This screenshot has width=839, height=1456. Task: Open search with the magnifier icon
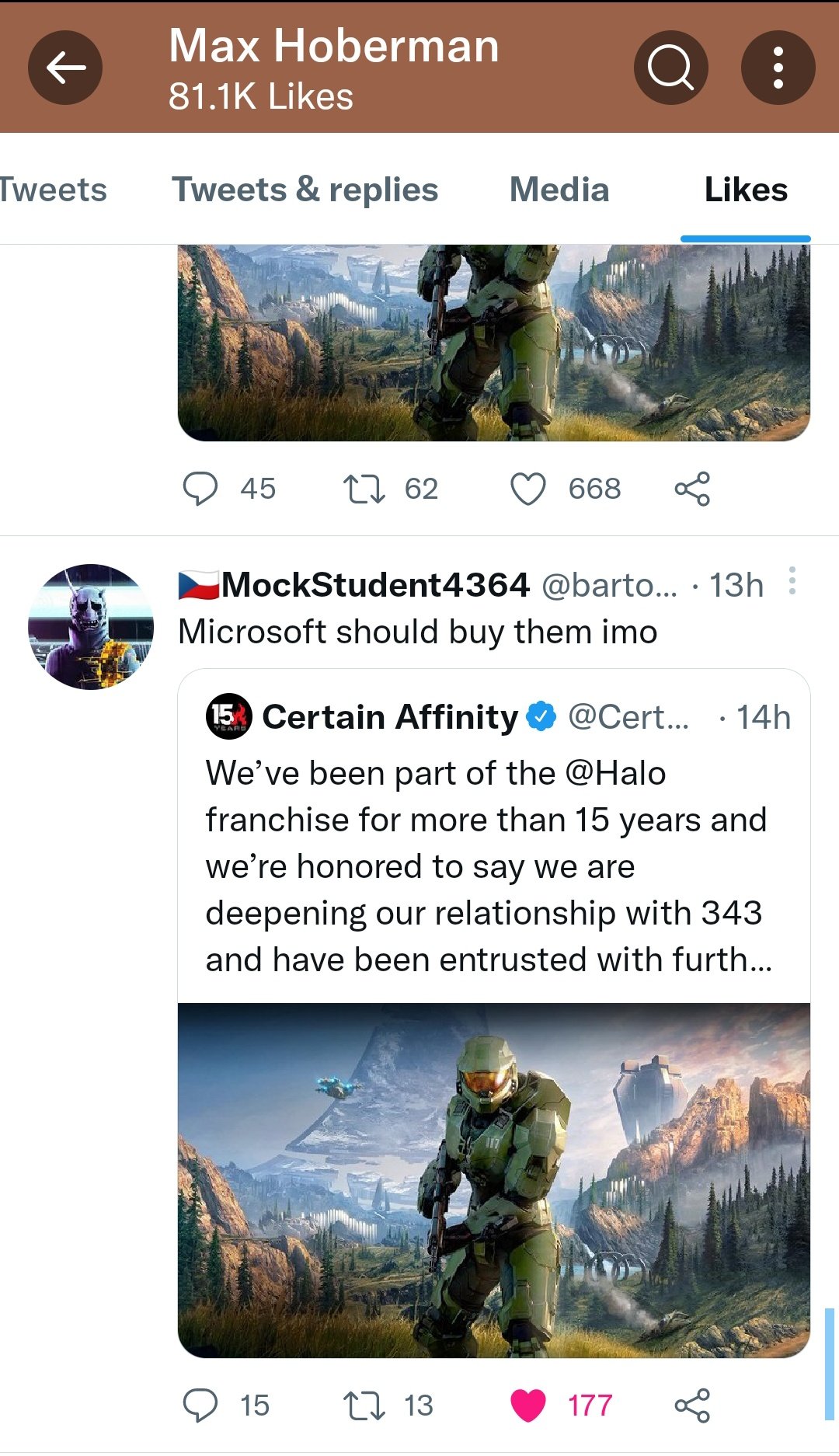(x=670, y=68)
